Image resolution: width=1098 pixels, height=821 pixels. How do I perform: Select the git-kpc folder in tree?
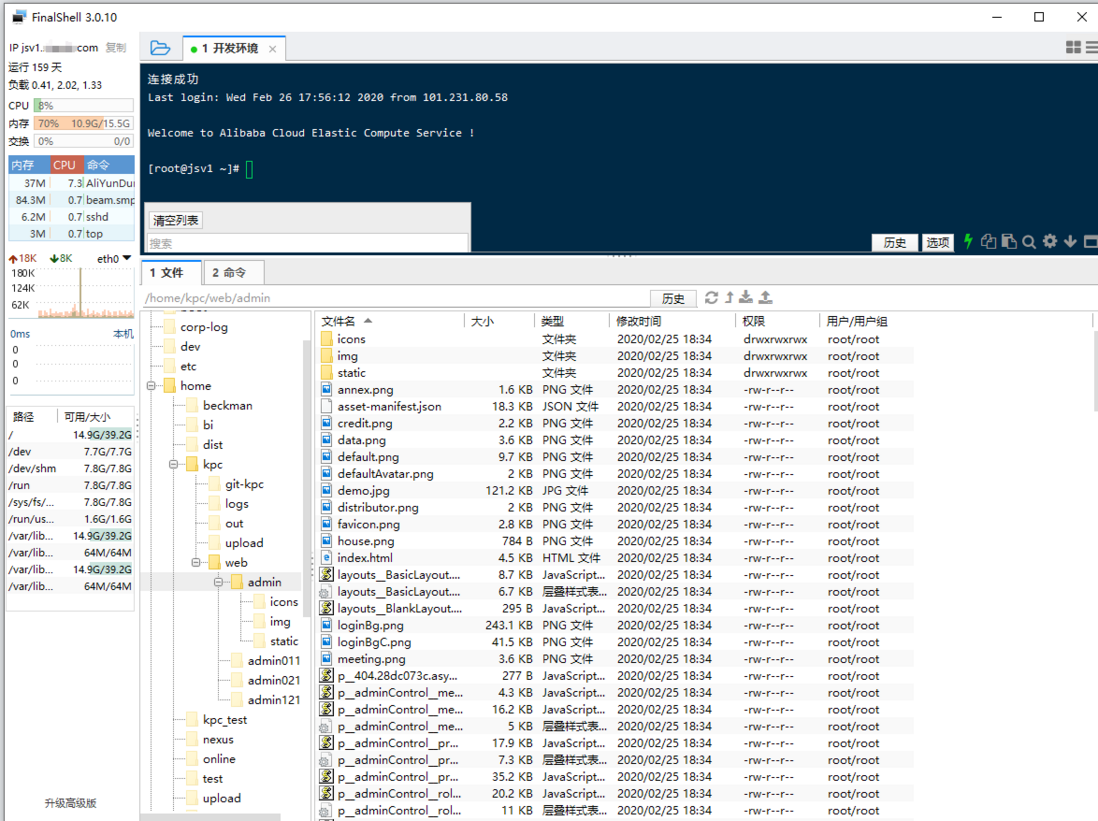pyautogui.click(x=236, y=484)
